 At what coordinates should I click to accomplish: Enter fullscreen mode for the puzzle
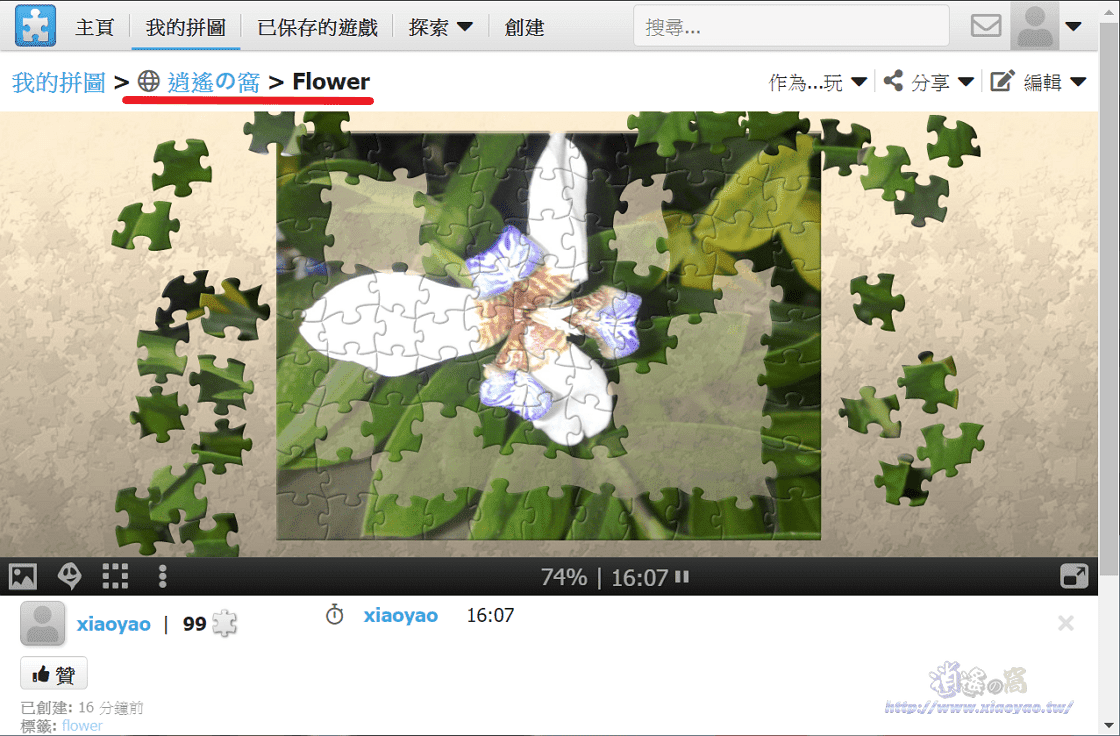click(x=1074, y=576)
